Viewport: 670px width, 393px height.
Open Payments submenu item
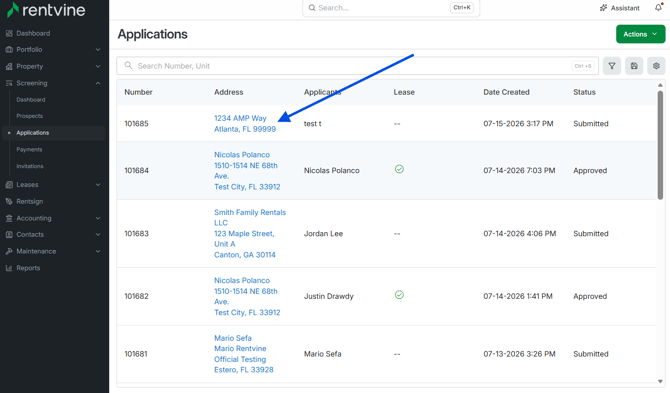[x=29, y=150]
